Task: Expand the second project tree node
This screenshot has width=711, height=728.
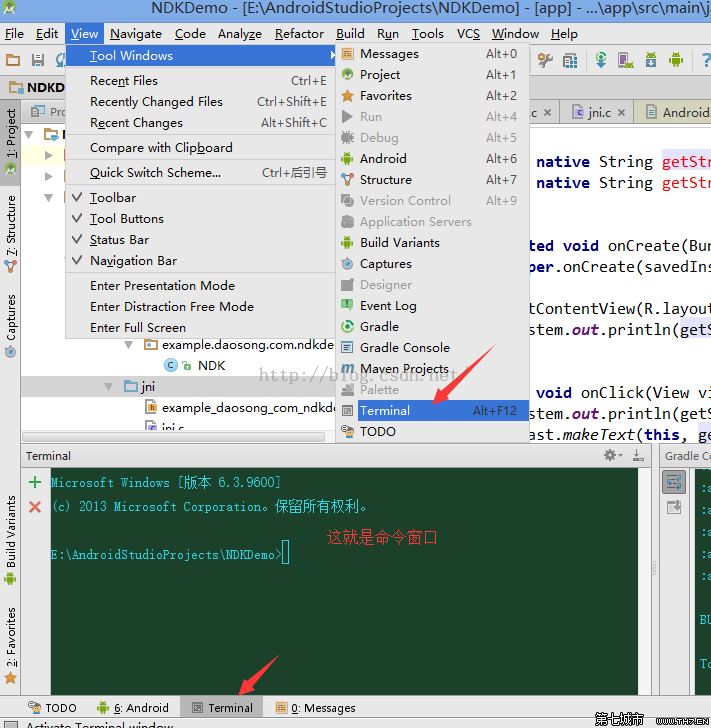Action: [49, 155]
